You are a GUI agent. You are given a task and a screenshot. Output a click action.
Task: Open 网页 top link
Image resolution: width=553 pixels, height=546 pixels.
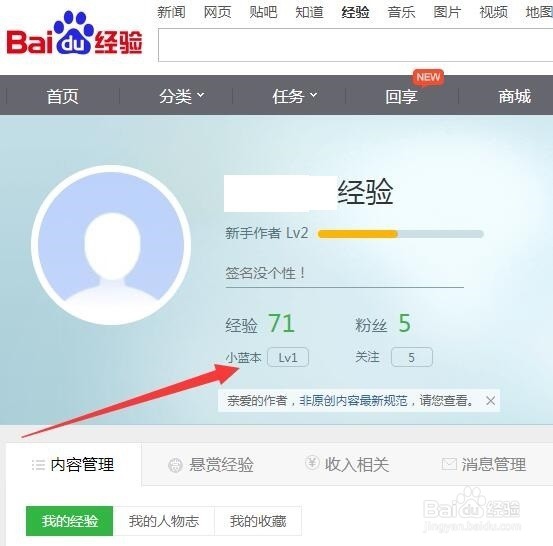[217, 12]
